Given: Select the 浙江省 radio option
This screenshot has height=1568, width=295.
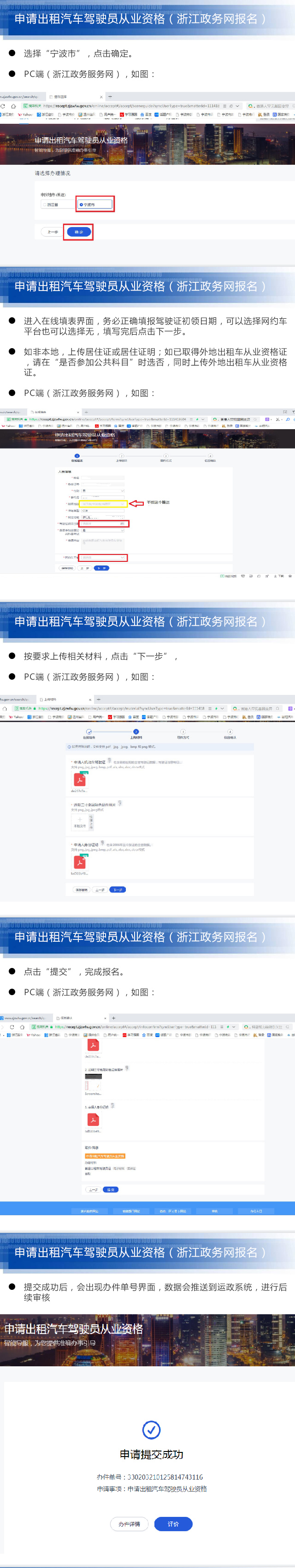Looking at the screenshot, I should 57,204.
